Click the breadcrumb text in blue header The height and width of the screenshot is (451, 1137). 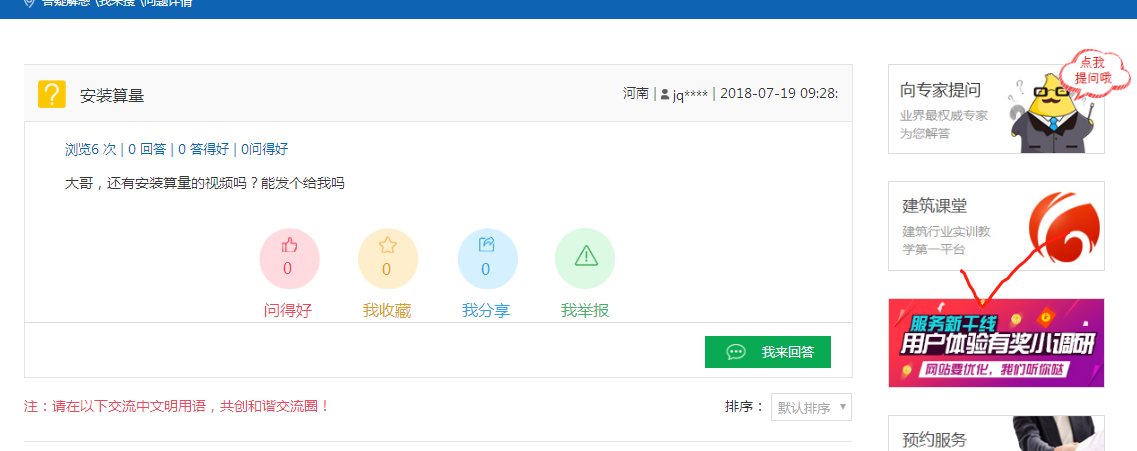click(117, 3)
